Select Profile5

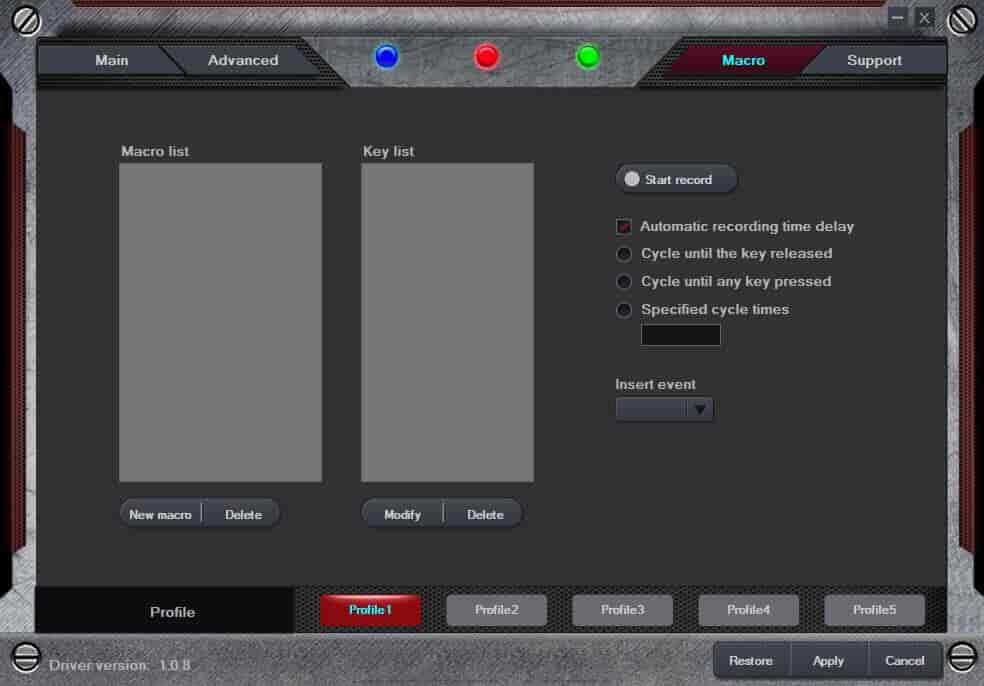[874, 610]
